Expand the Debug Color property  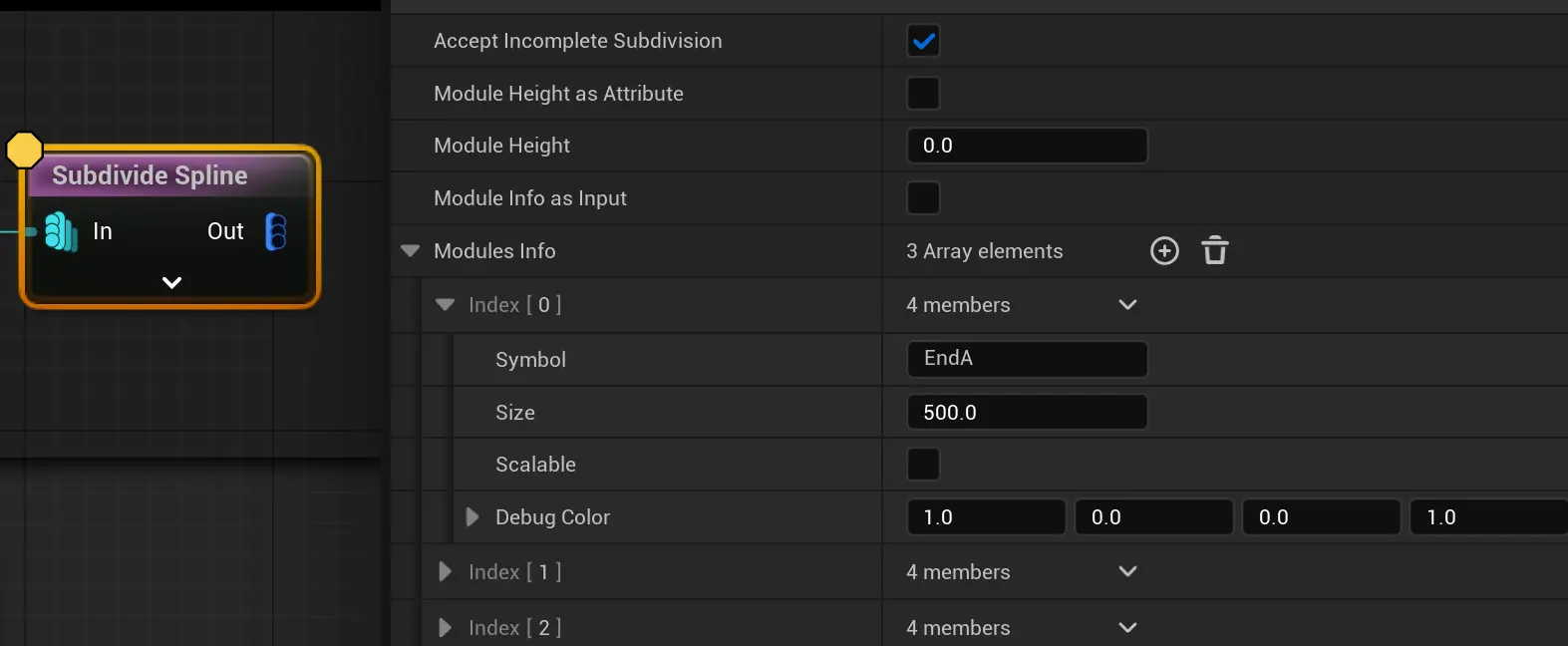(x=472, y=517)
